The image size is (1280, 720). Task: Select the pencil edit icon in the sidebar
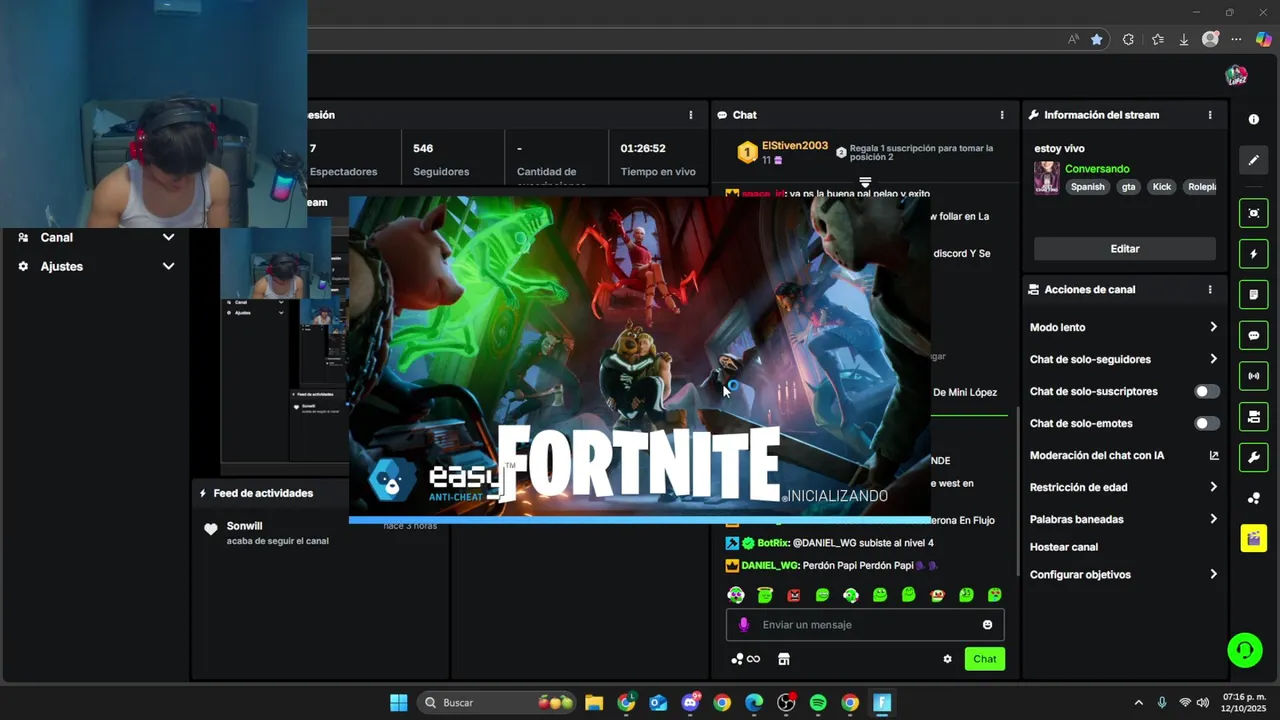pyautogui.click(x=1253, y=160)
